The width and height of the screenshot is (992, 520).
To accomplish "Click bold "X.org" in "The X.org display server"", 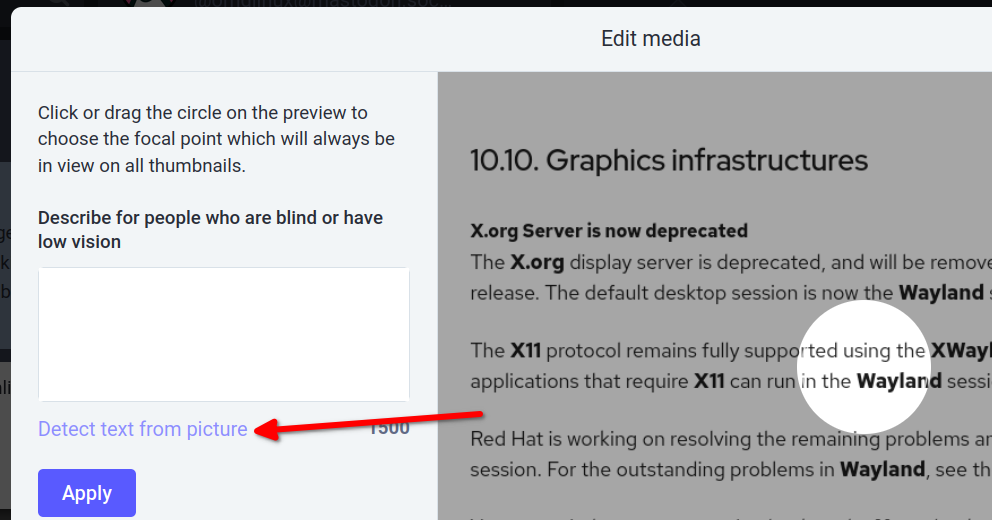I will [537, 262].
